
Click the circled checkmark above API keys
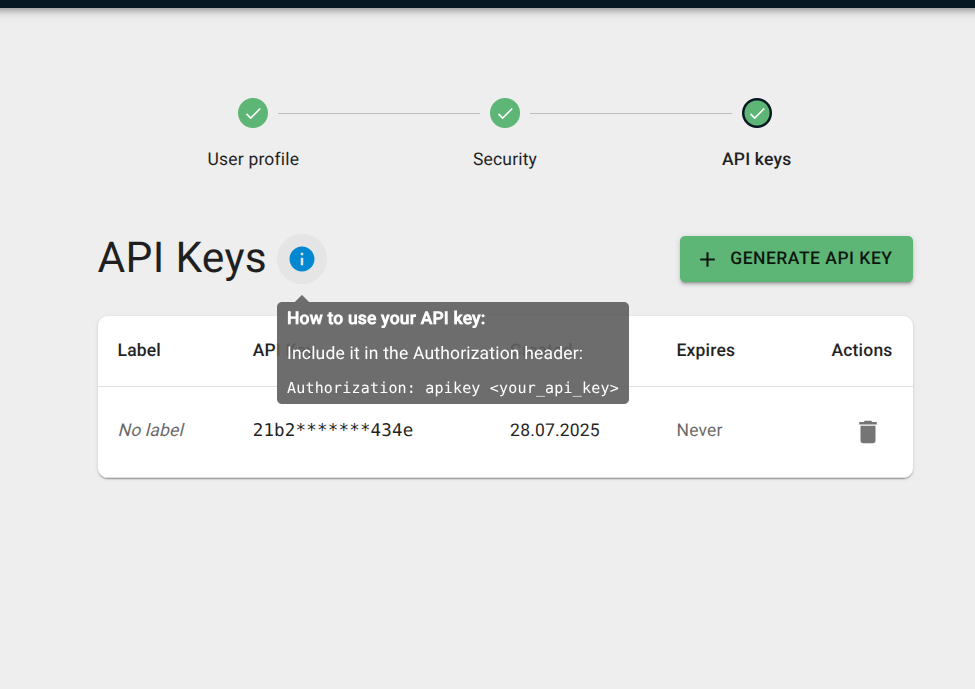pos(756,113)
